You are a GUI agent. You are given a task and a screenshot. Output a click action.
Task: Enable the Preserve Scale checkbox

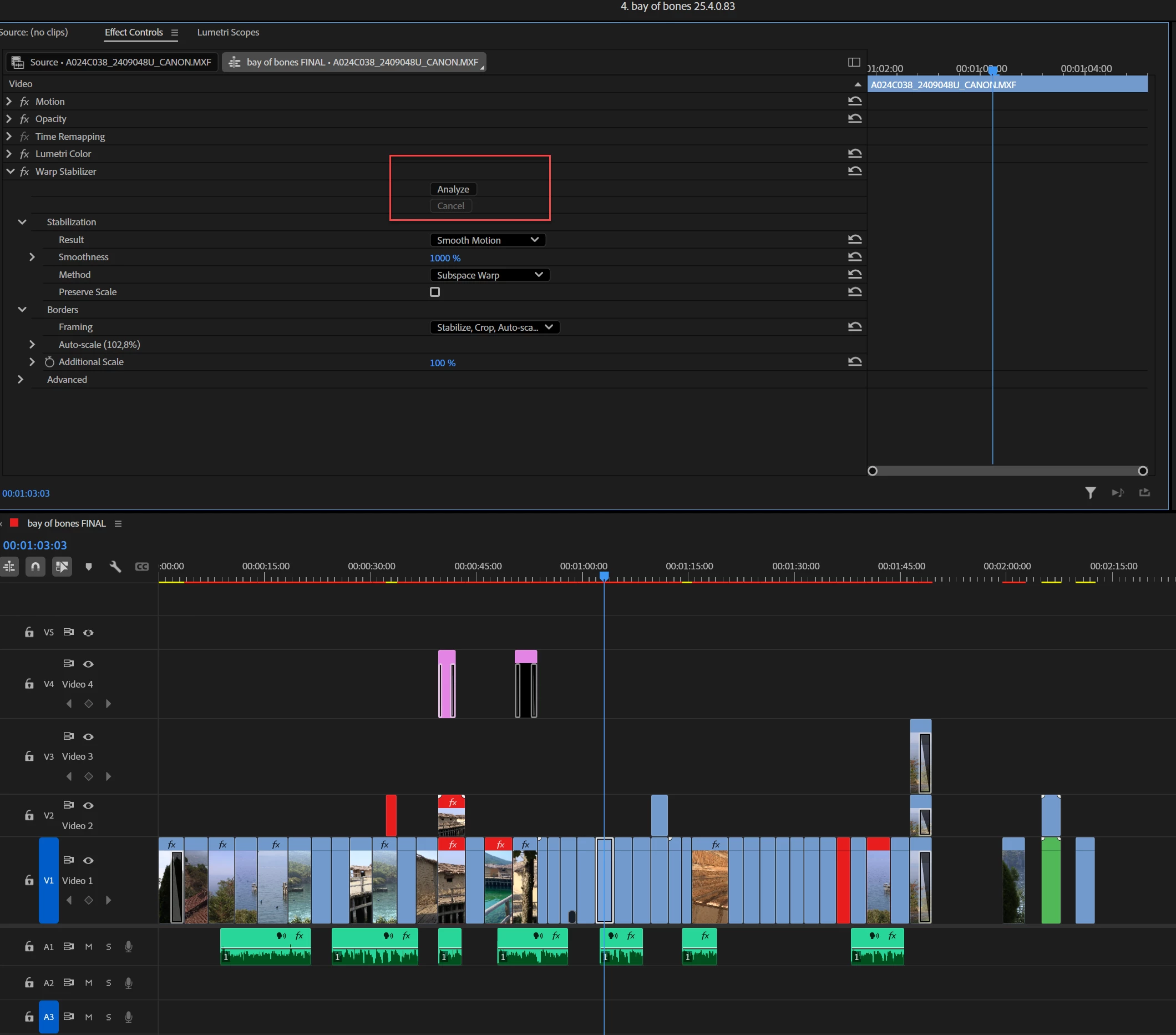pyautogui.click(x=435, y=292)
